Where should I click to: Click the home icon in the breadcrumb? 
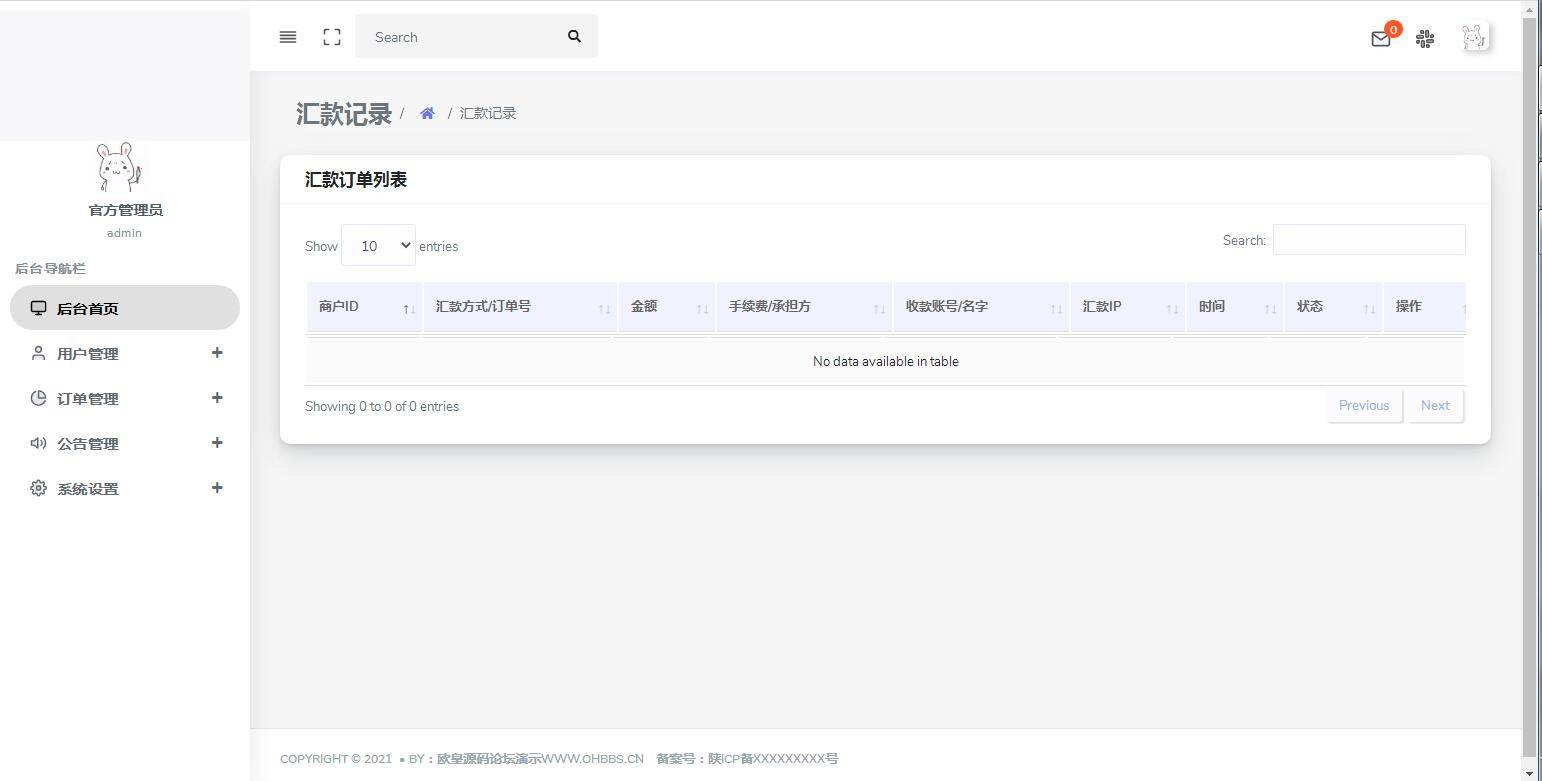point(427,112)
